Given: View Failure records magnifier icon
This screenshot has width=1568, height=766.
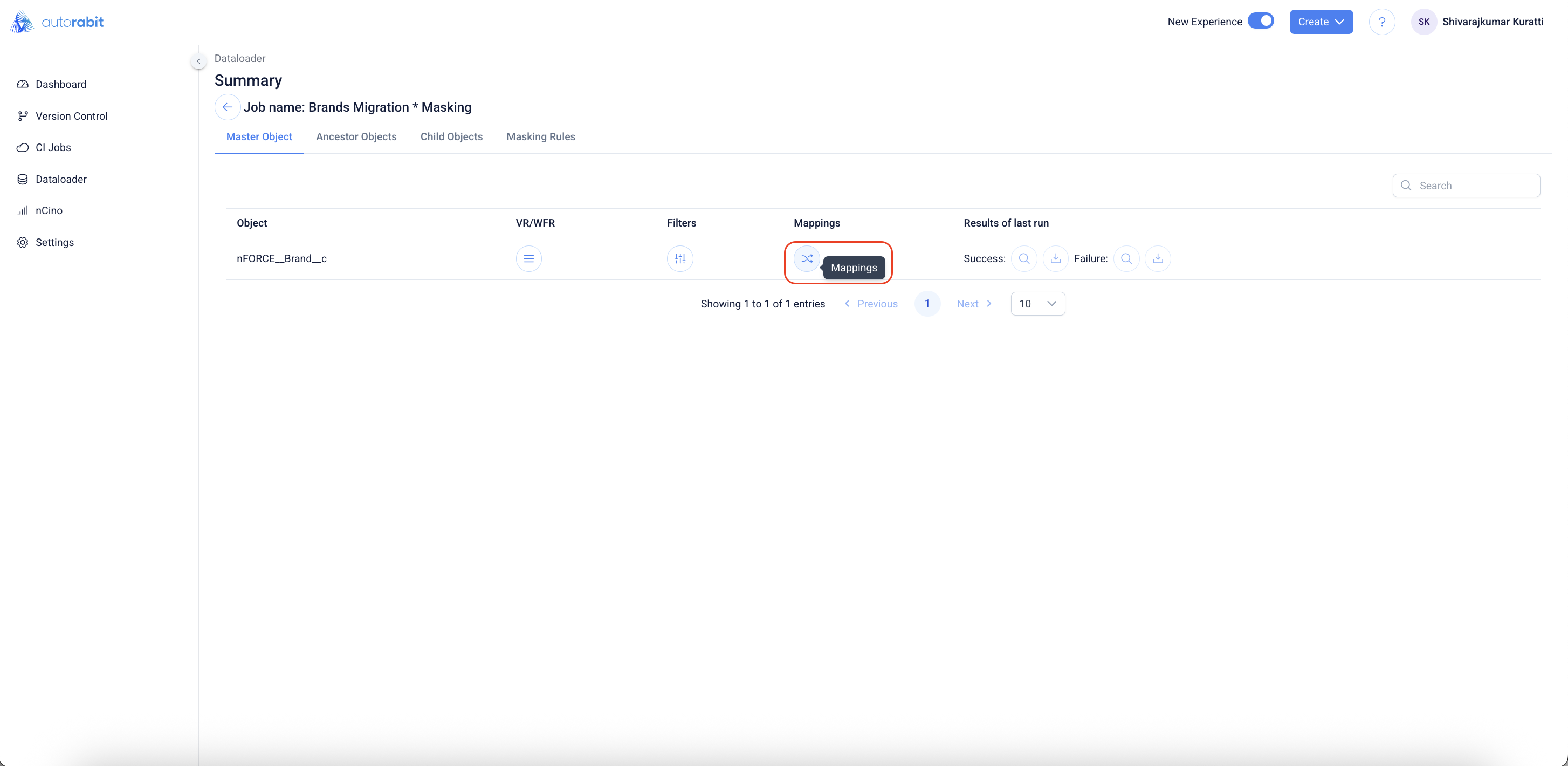Looking at the screenshot, I should pyautogui.click(x=1126, y=258).
